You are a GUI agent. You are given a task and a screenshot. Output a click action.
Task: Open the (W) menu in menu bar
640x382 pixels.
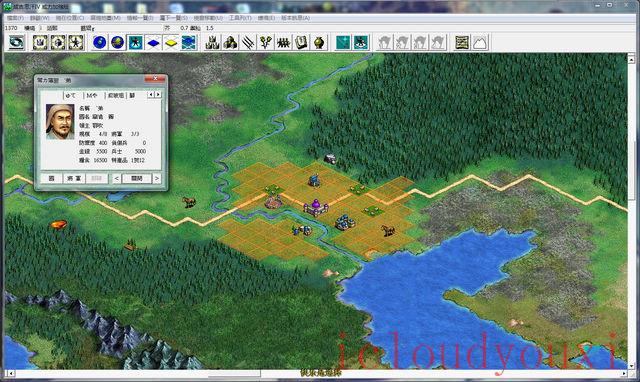pyautogui.click(x=39, y=18)
